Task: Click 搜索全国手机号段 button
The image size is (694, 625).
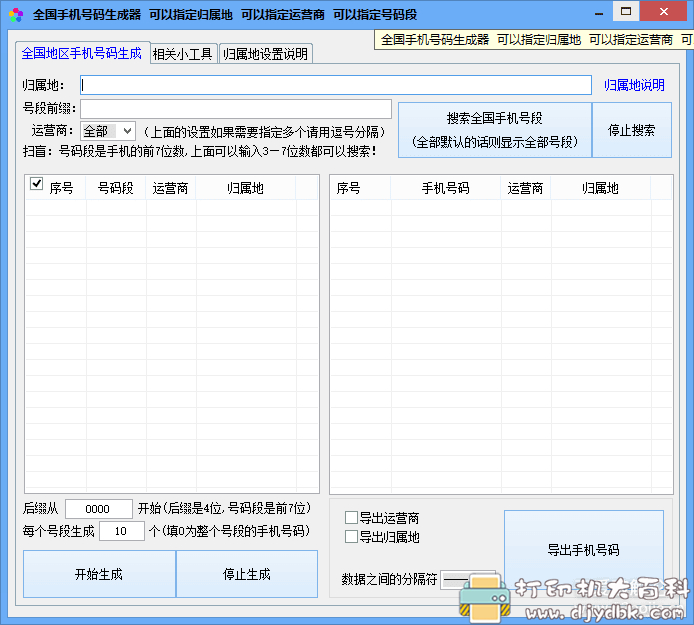Action: click(495, 130)
